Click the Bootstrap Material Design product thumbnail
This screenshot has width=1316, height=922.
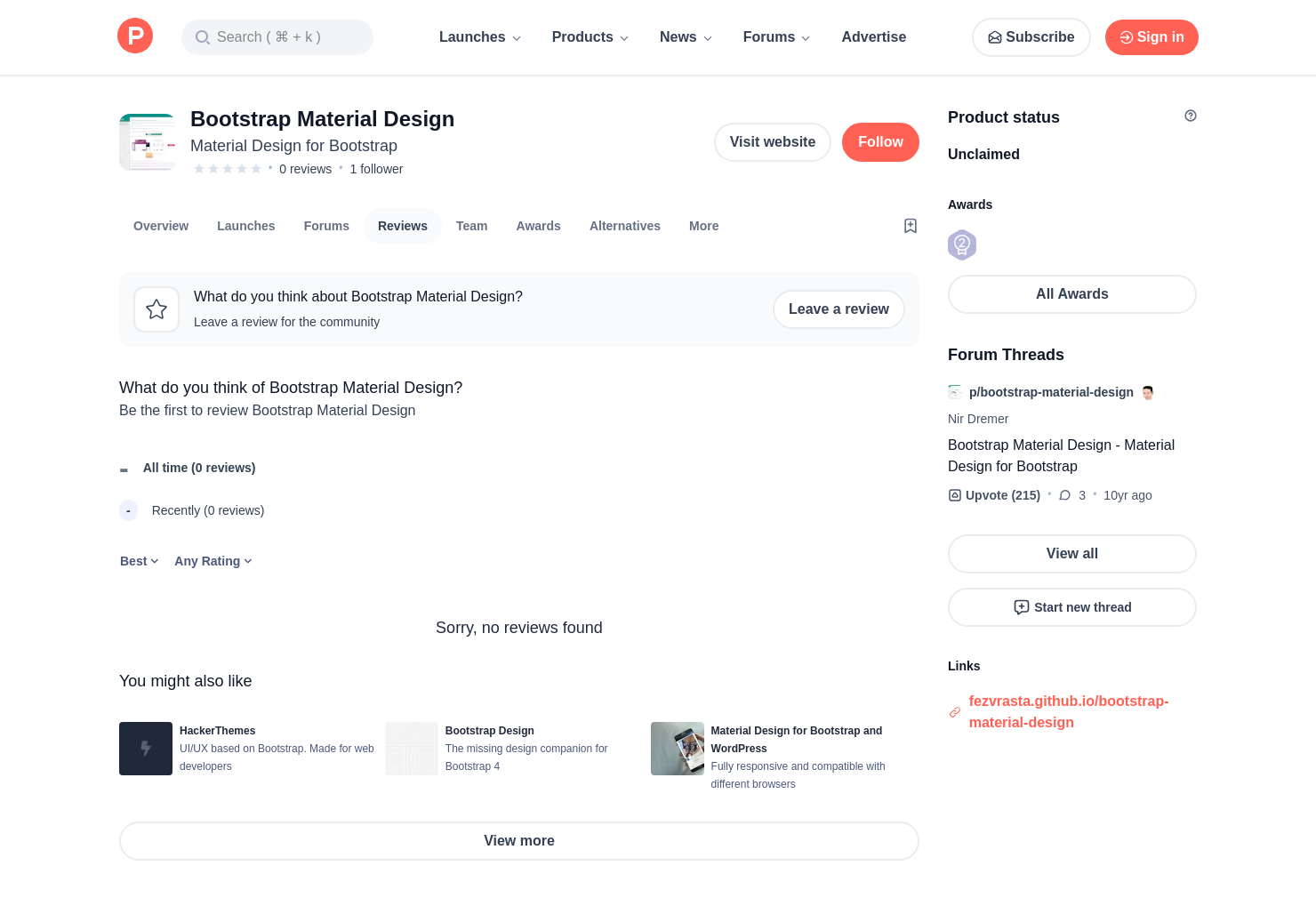[x=148, y=142]
